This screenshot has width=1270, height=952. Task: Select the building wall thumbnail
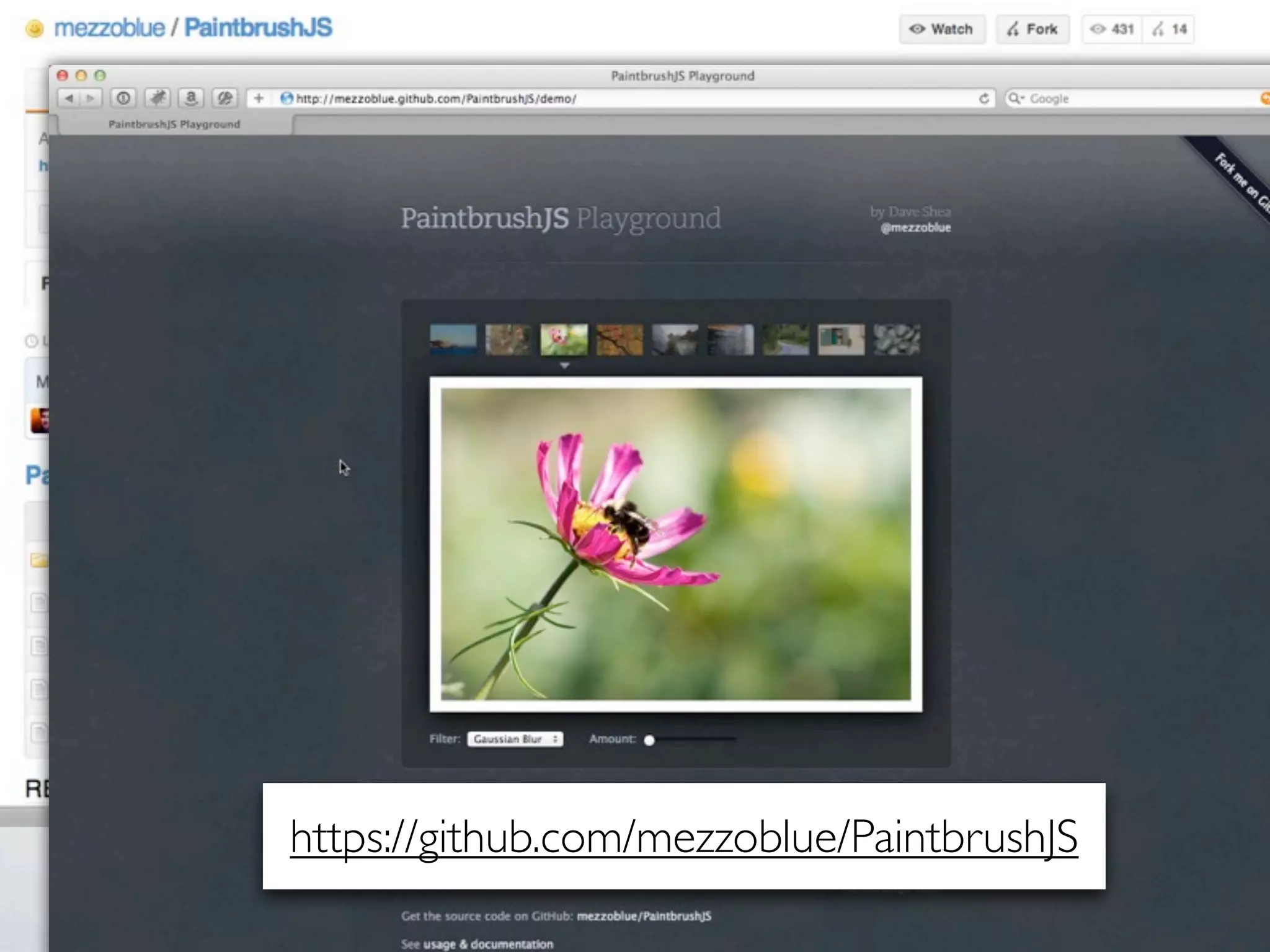(x=841, y=339)
